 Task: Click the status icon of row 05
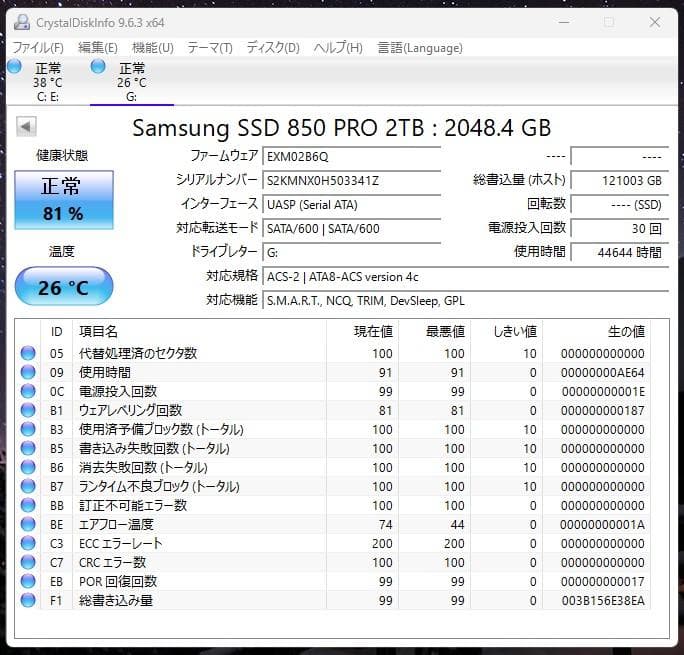(28, 353)
